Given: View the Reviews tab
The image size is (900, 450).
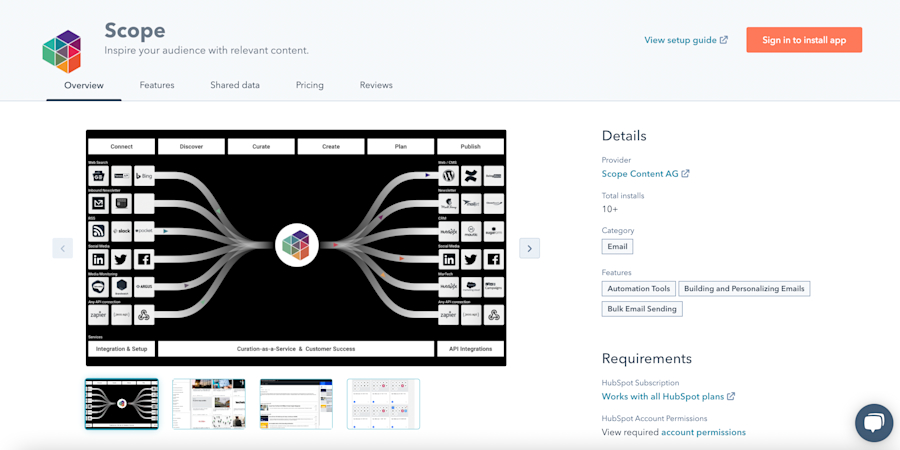Looking at the screenshot, I should [x=376, y=85].
